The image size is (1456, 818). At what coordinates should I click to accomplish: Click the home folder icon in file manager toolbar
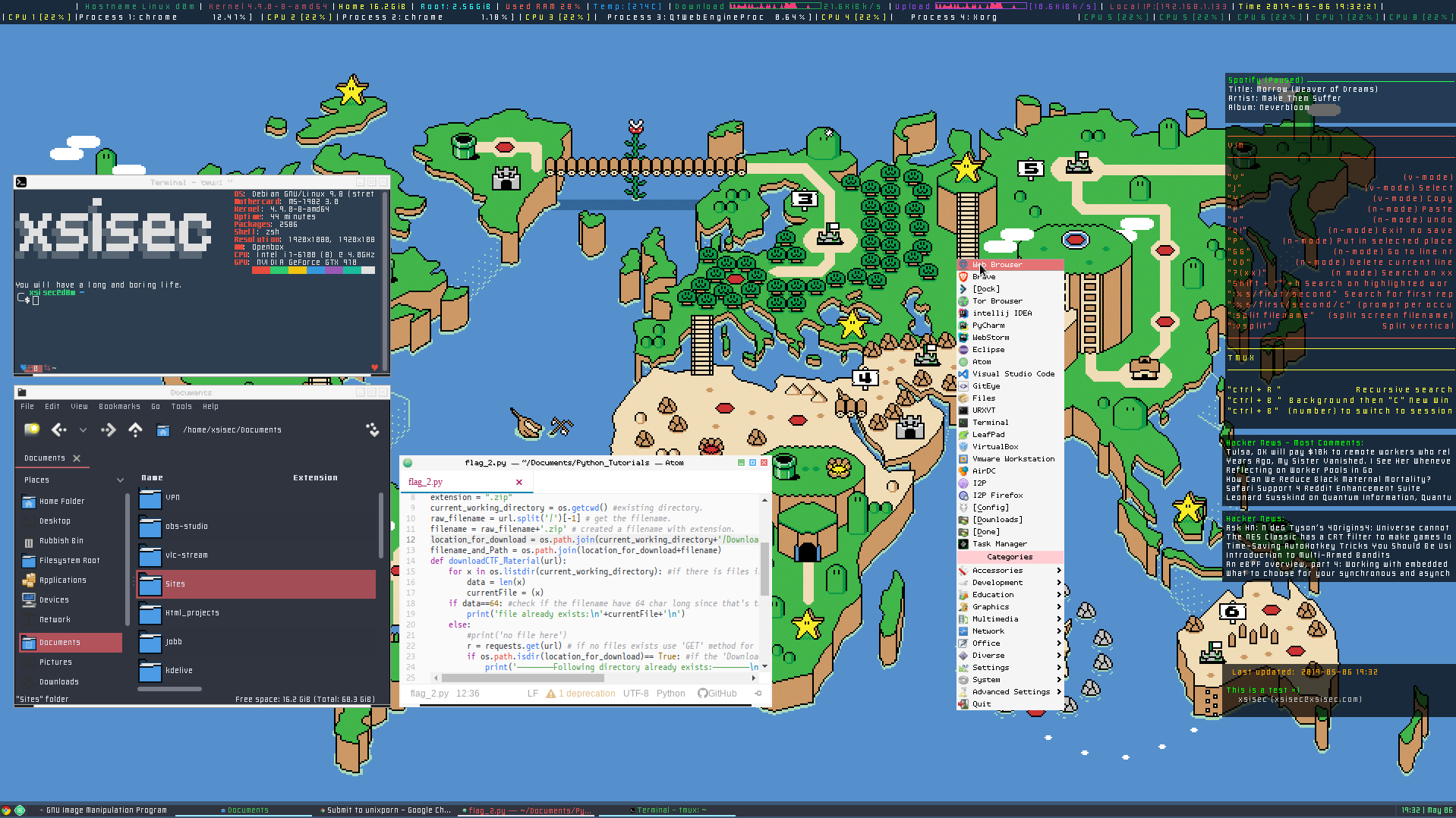coord(162,430)
